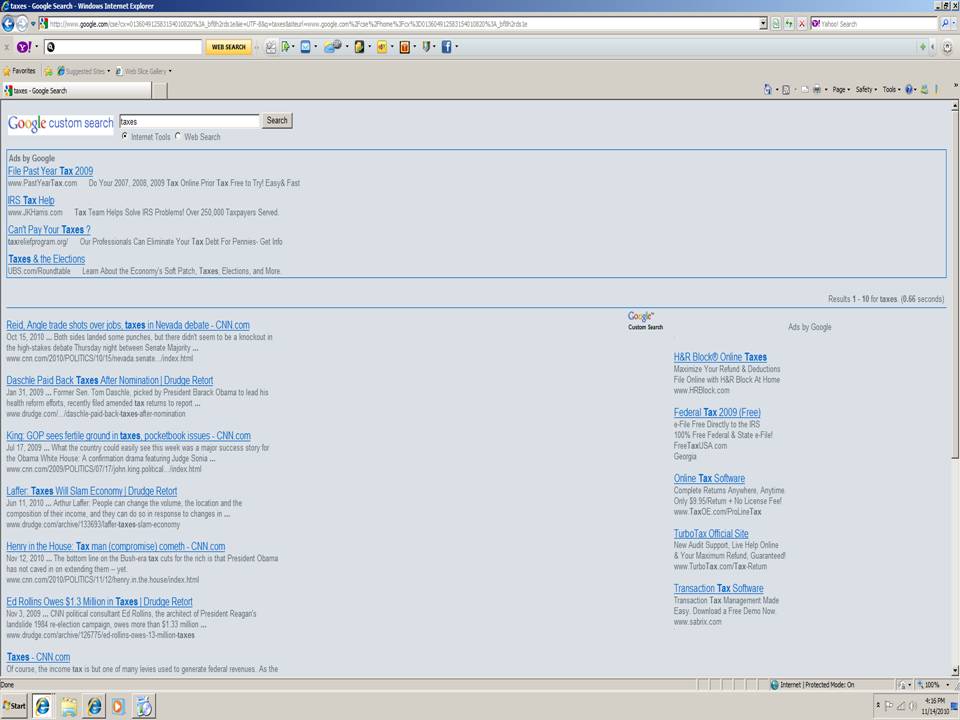The height and width of the screenshot is (720, 960).
Task: Select the Internet Tools radio button
Action: point(125,136)
